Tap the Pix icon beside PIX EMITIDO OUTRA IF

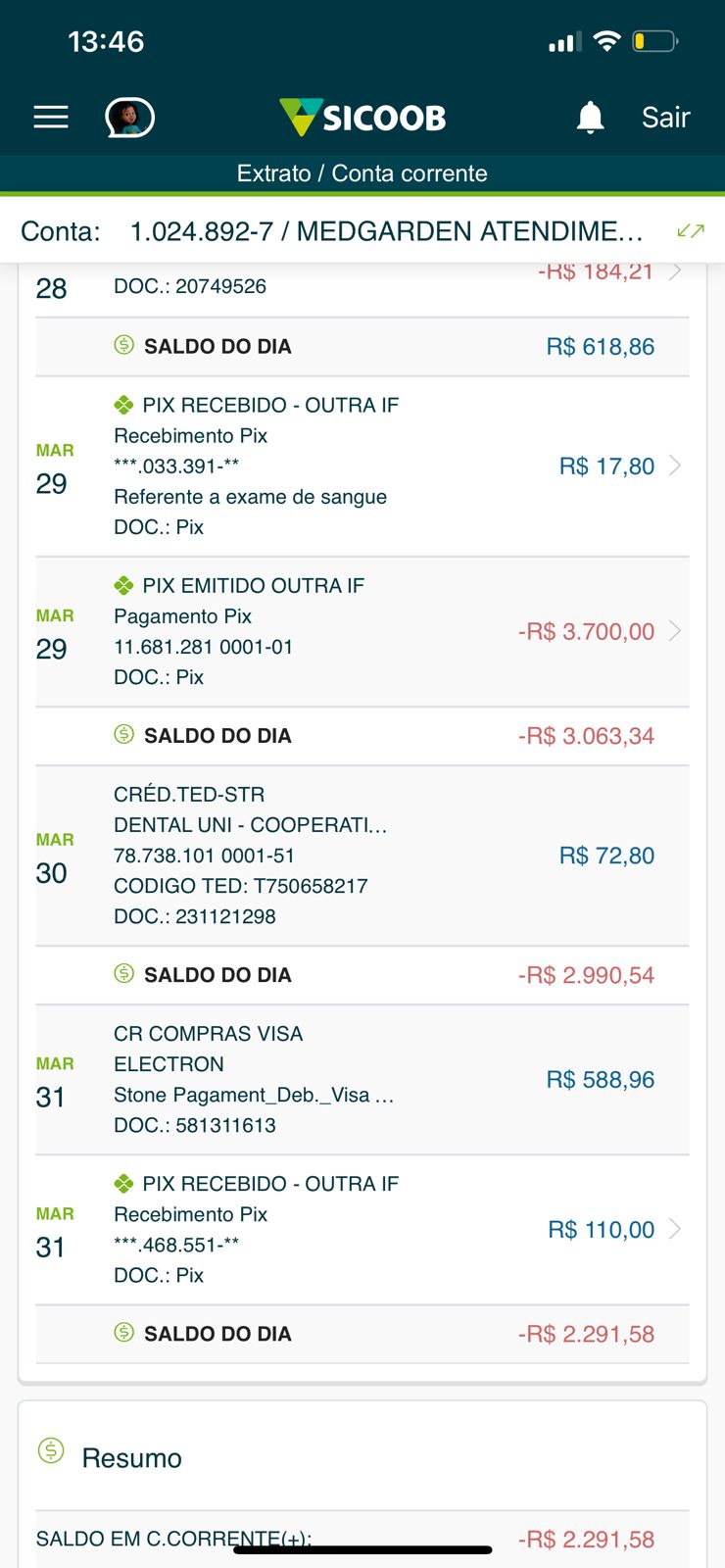[x=123, y=586]
